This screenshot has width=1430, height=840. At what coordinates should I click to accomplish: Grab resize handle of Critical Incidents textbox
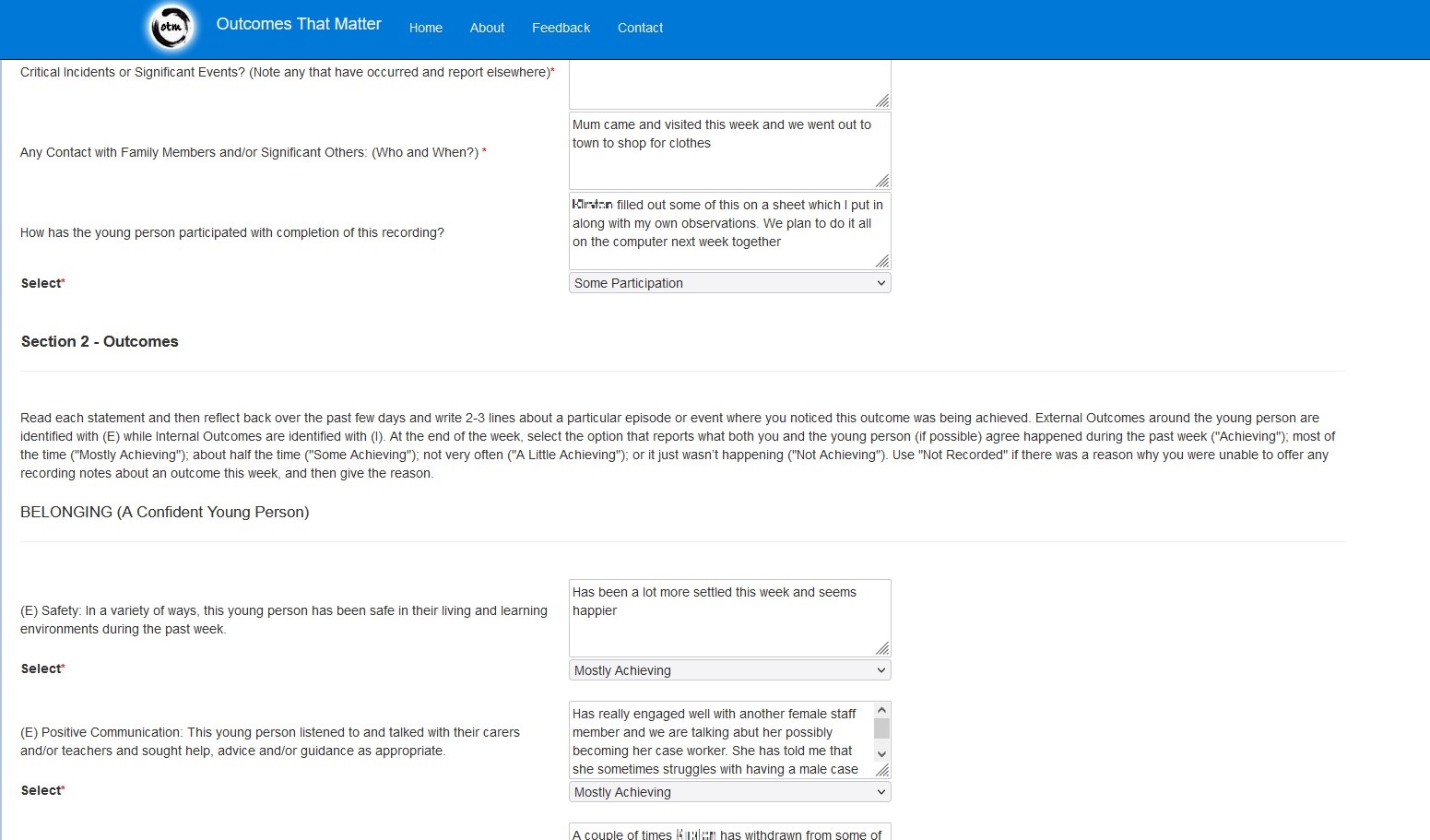[882, 101]
